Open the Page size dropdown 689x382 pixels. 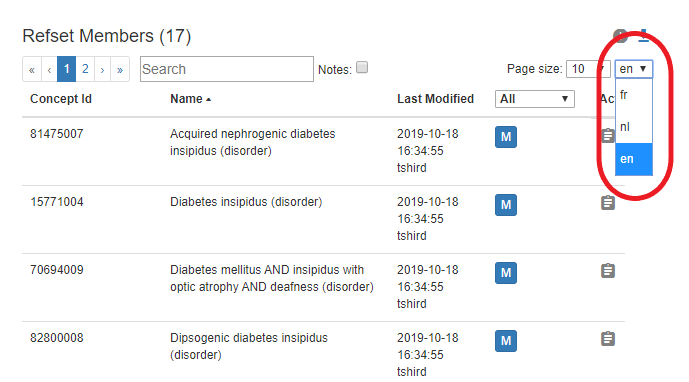[588, 69]
